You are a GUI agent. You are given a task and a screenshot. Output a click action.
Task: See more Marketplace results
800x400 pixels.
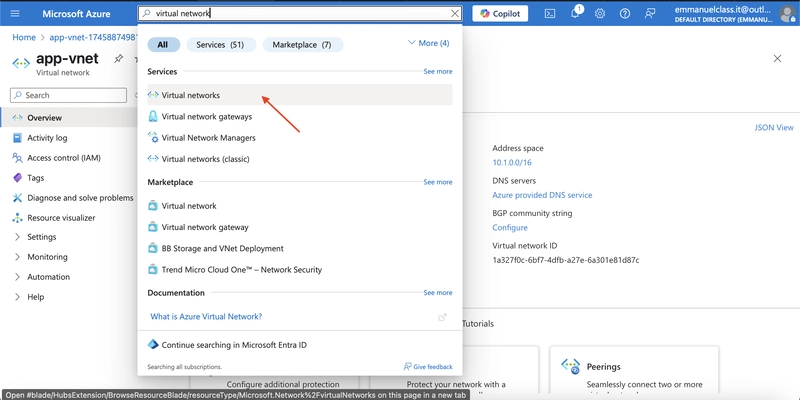(438, 182)
